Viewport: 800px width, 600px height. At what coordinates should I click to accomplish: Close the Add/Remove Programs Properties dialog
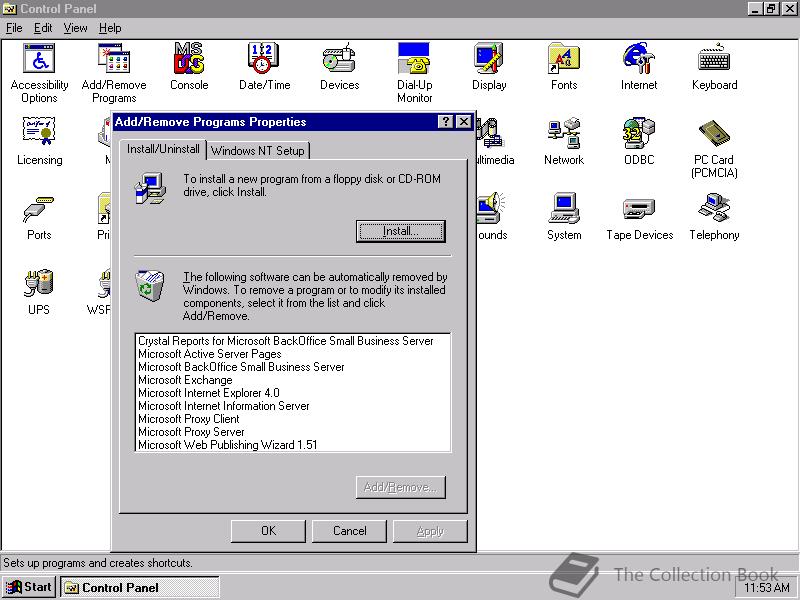click(463, 121)
